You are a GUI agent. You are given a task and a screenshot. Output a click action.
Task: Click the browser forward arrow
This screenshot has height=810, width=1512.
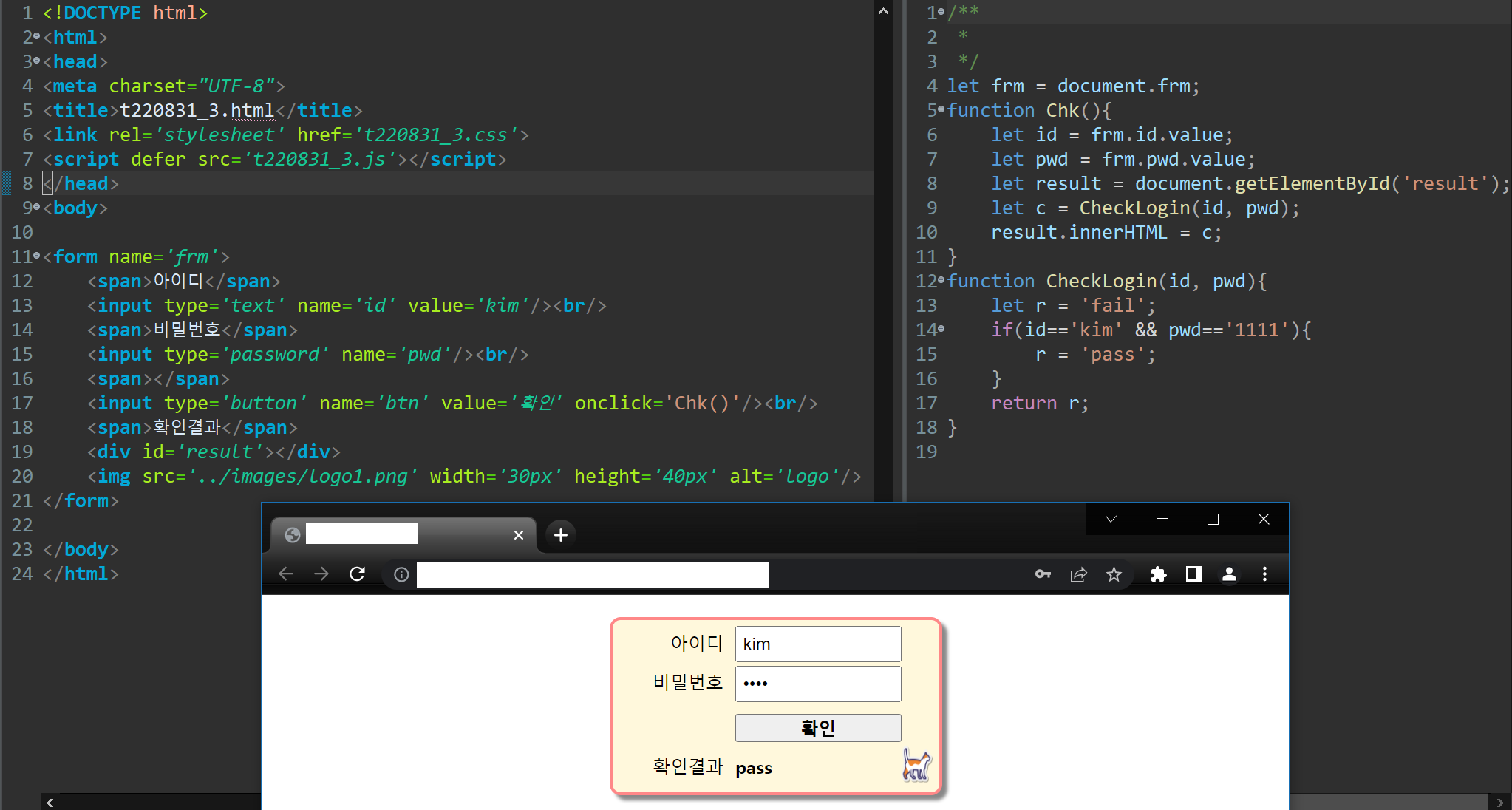pos(321,574)
